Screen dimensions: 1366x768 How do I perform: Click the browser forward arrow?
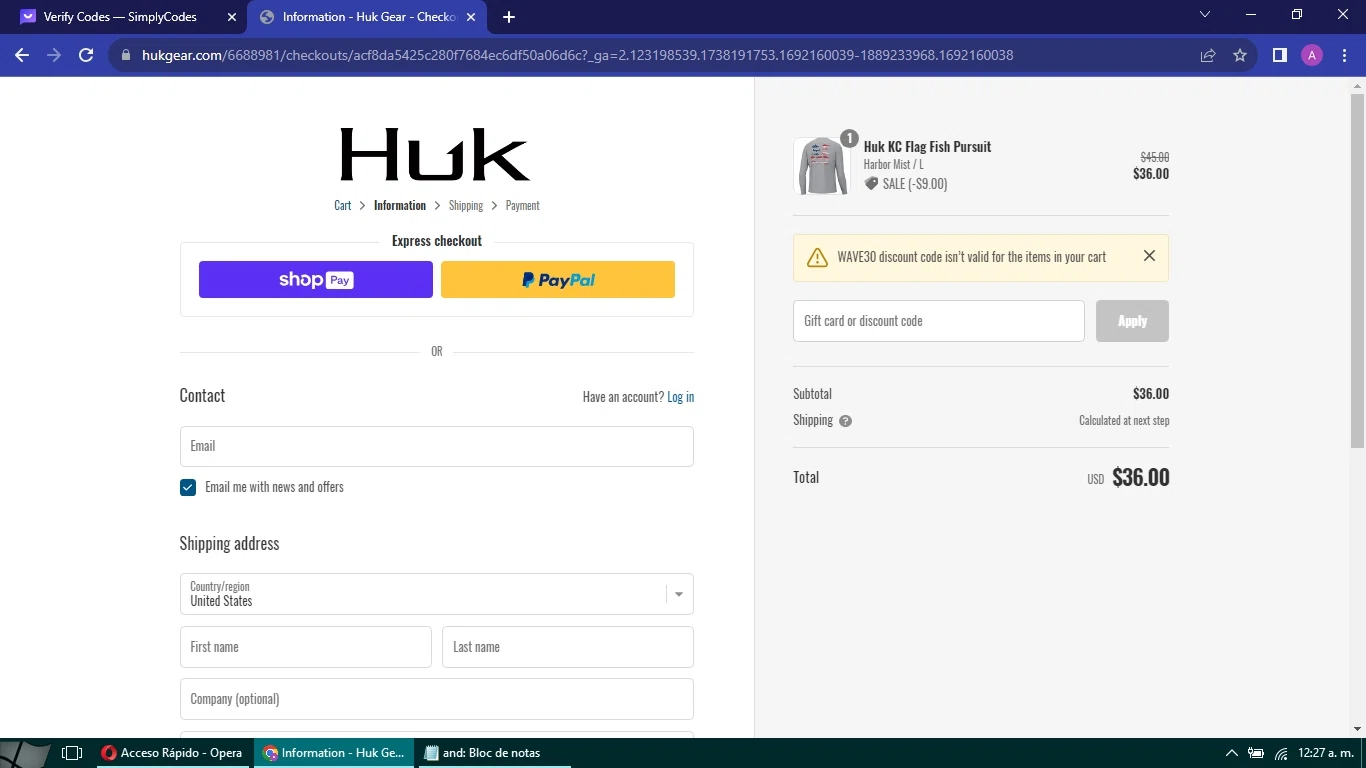pyautogui.click(x=54, y=55)
